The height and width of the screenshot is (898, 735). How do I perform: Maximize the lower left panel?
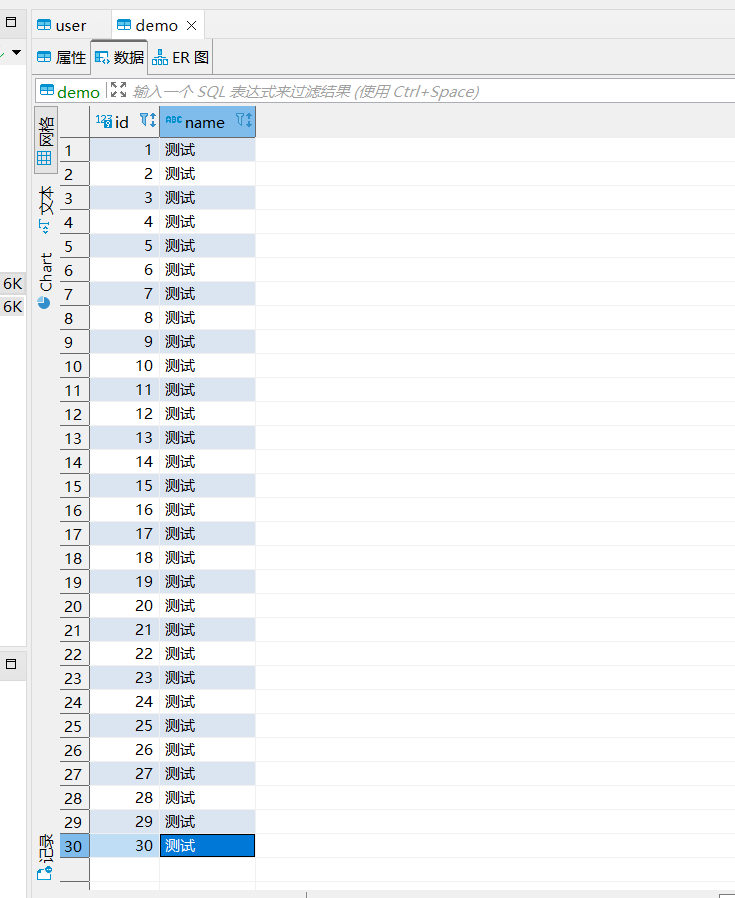(11, 663)
